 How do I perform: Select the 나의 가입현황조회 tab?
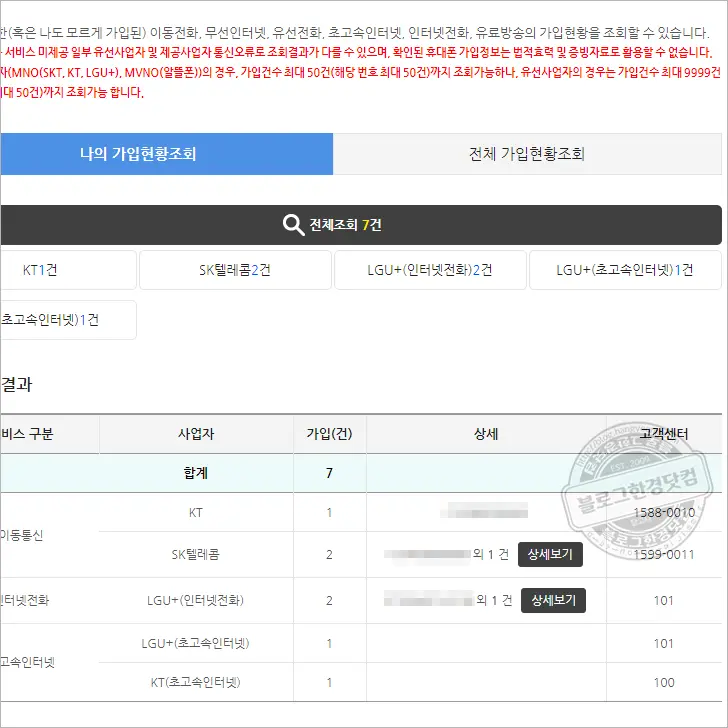click(x=166, y=154)
